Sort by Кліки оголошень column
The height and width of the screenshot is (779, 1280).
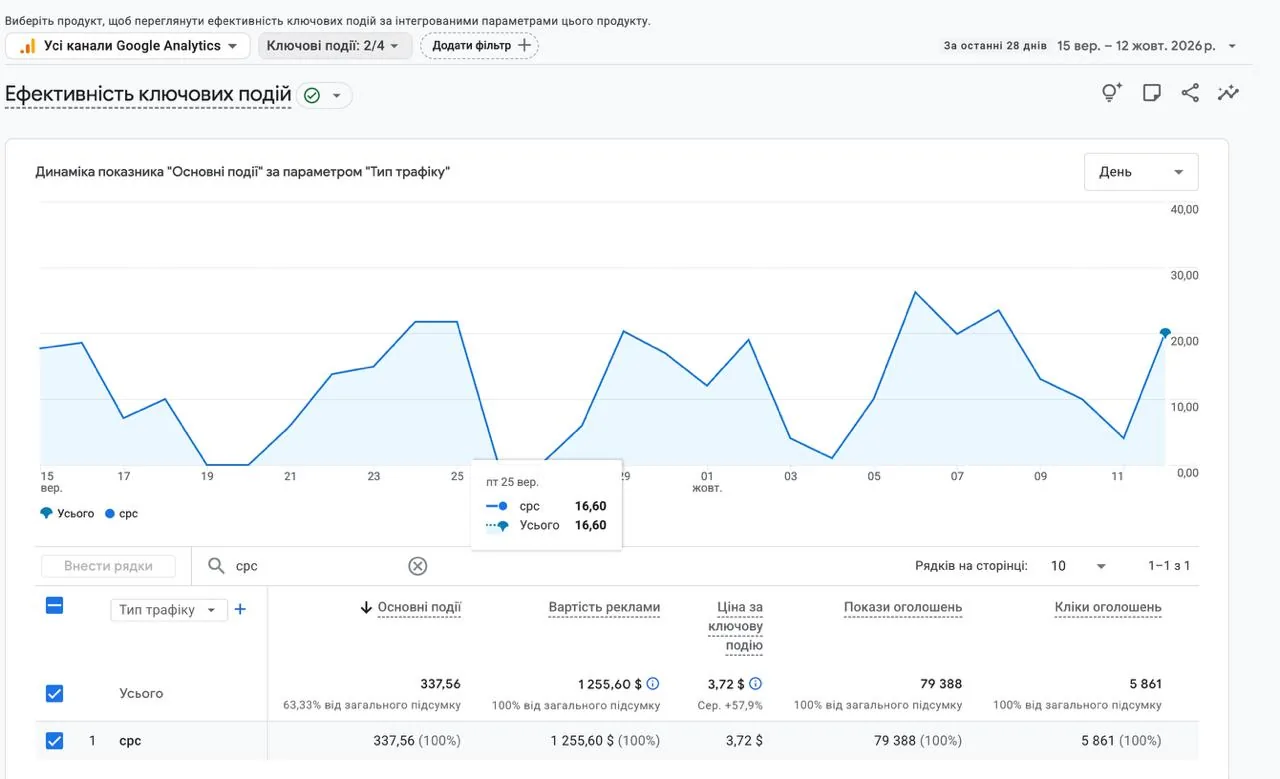pos(1108,607)
